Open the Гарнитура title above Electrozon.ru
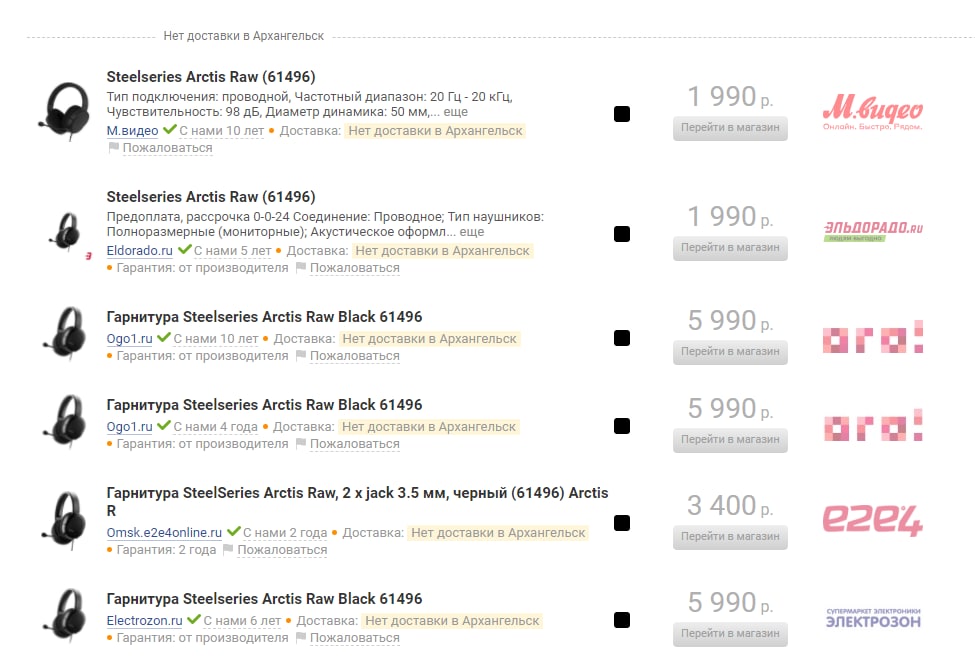 264,599
